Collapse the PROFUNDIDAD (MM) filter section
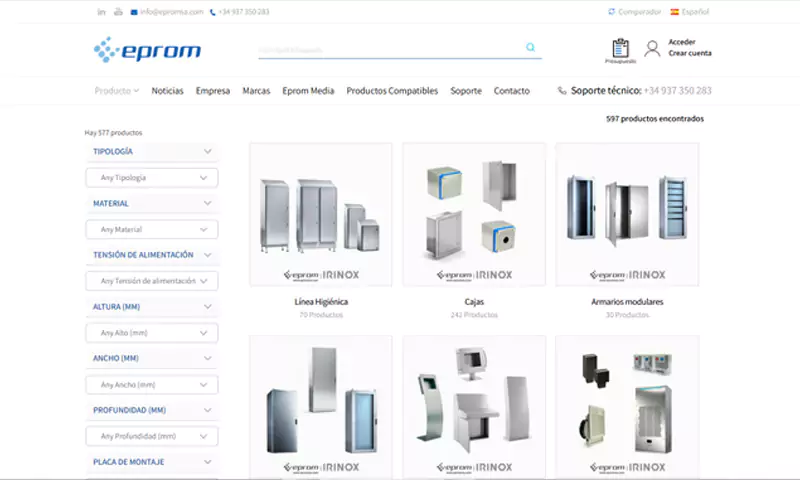Screen dimensions: 800x480 (x=152, y=410)
